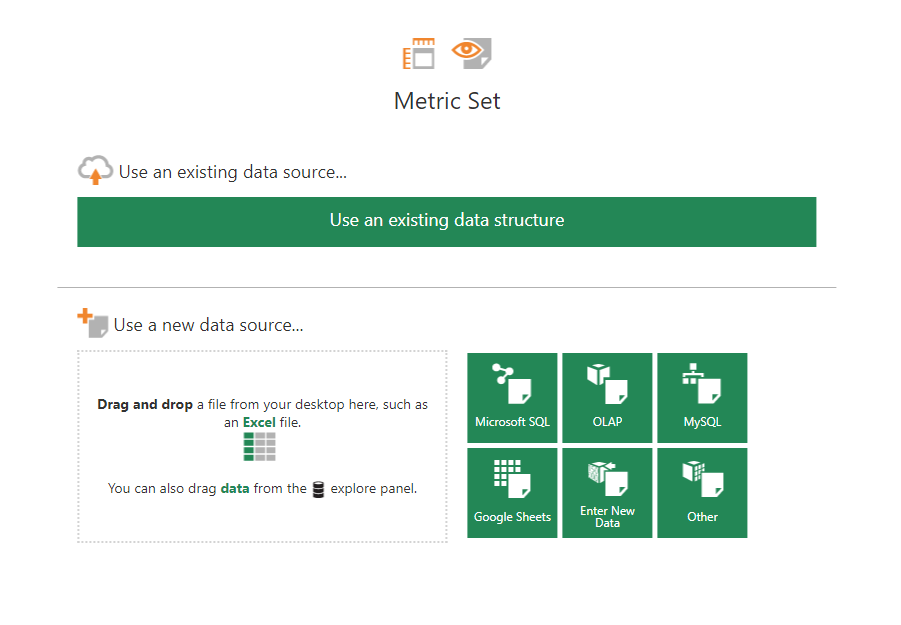Choose the OLAP data source tile

pos(607,398)
